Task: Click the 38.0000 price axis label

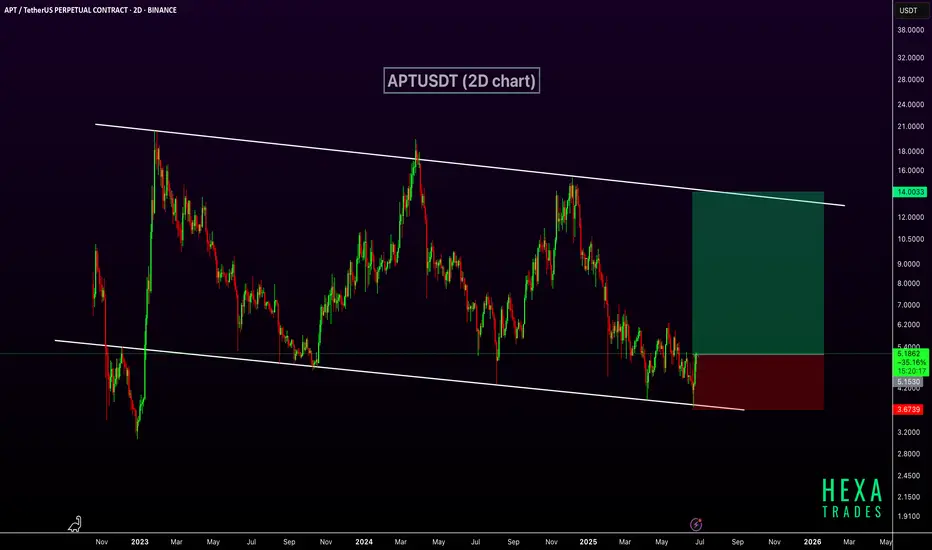Action: pyautogui.click(x=911, y=30)
